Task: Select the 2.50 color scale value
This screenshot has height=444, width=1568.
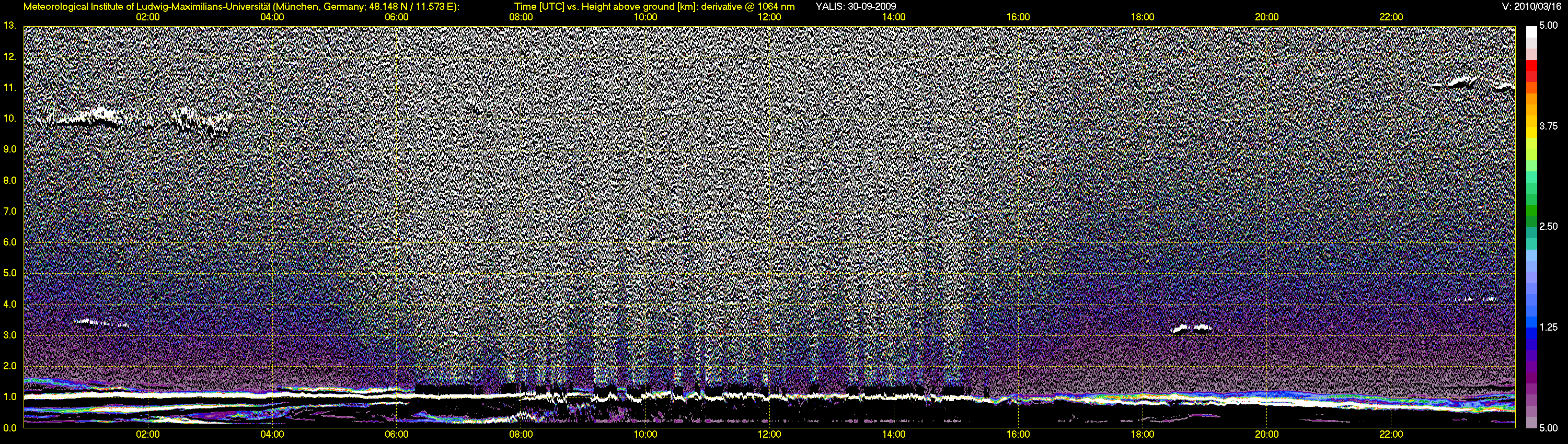Action: tap(1549, 226)
